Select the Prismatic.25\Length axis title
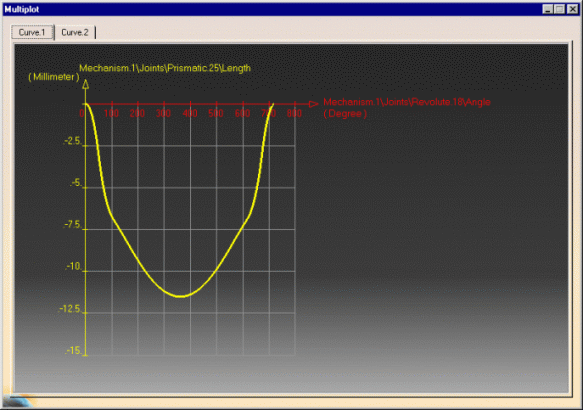583x410 pixels. pos(165,68)
